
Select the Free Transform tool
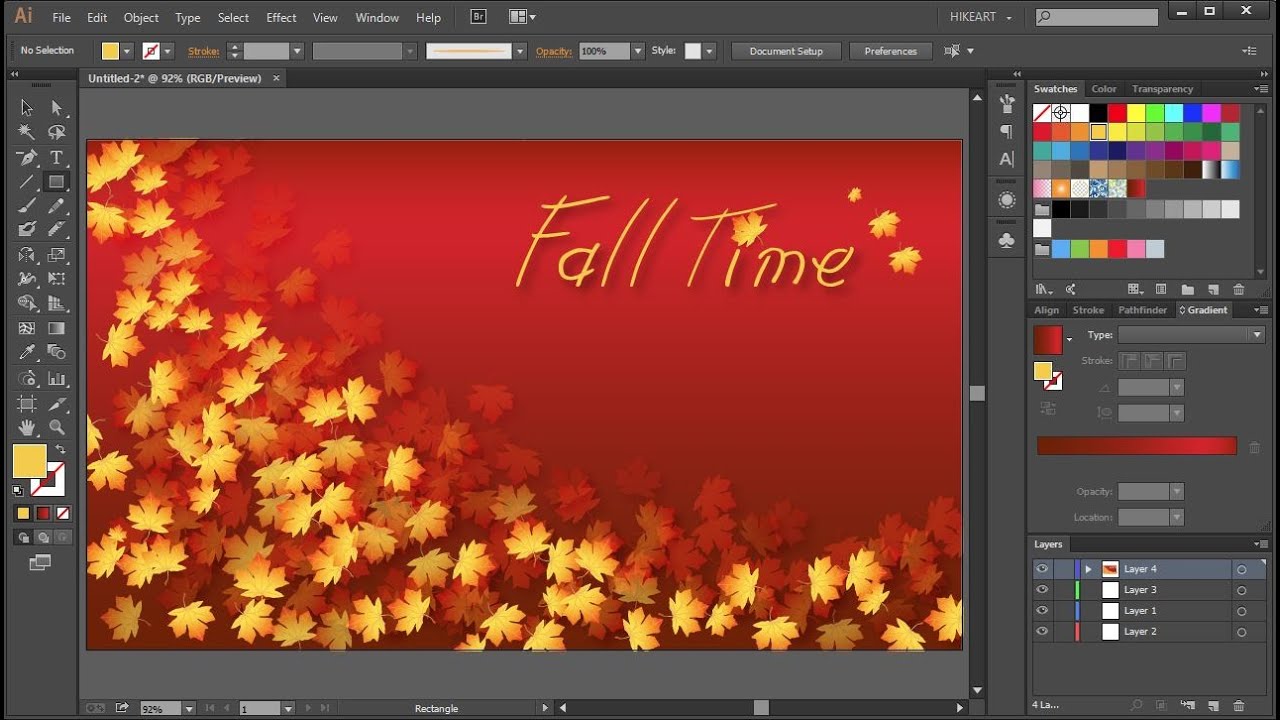57,279
